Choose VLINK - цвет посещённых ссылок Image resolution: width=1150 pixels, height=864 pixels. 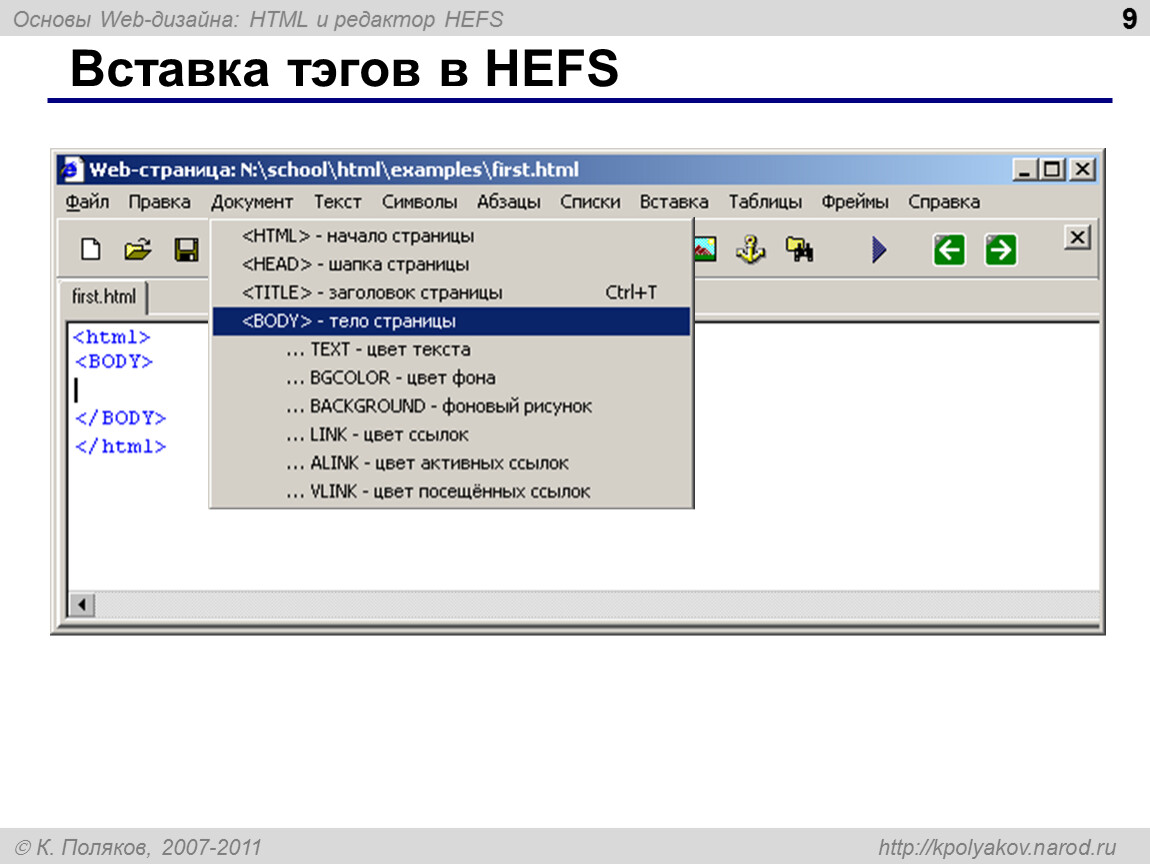451,491
